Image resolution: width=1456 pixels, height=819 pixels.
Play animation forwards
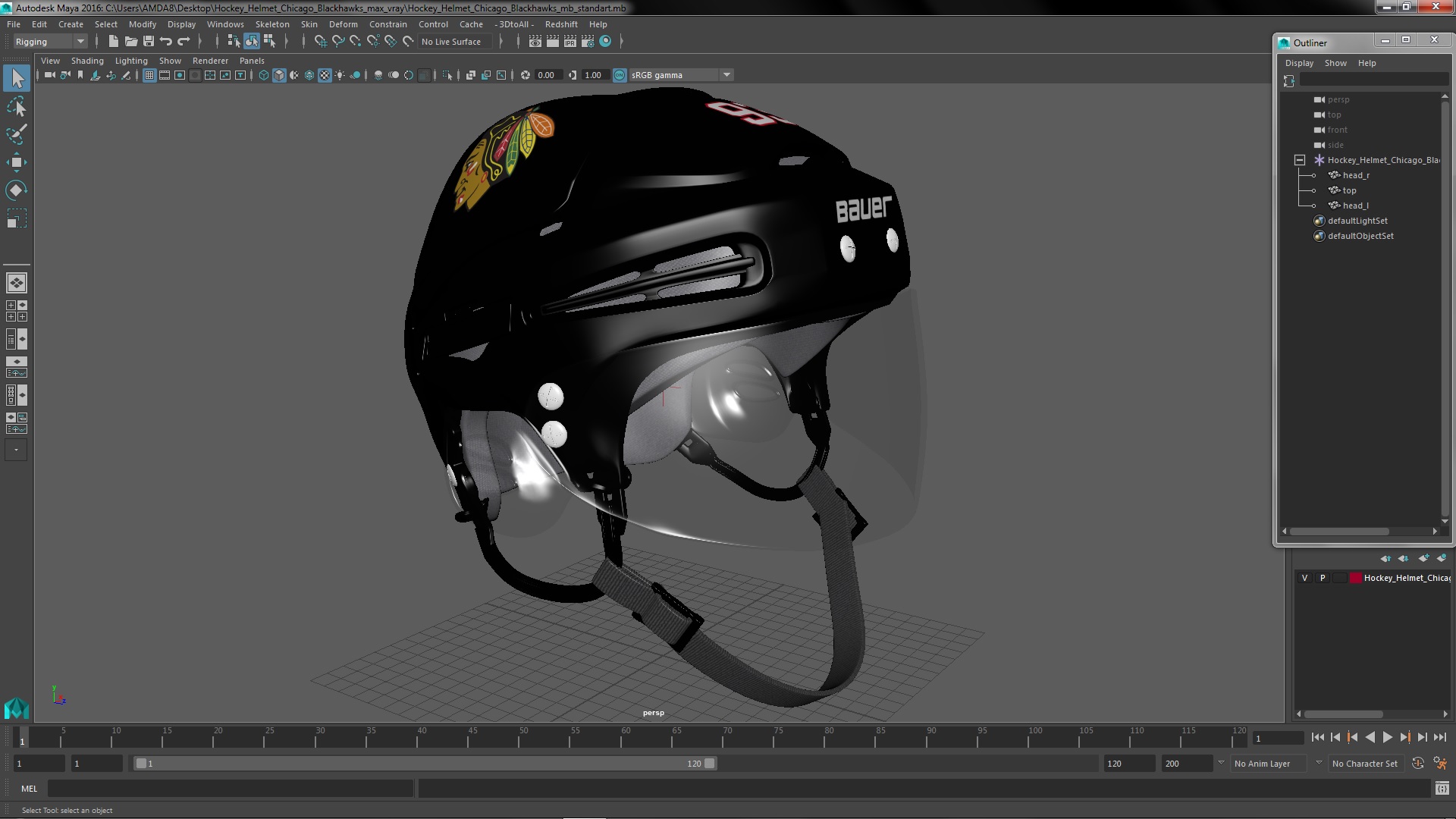1387,737
